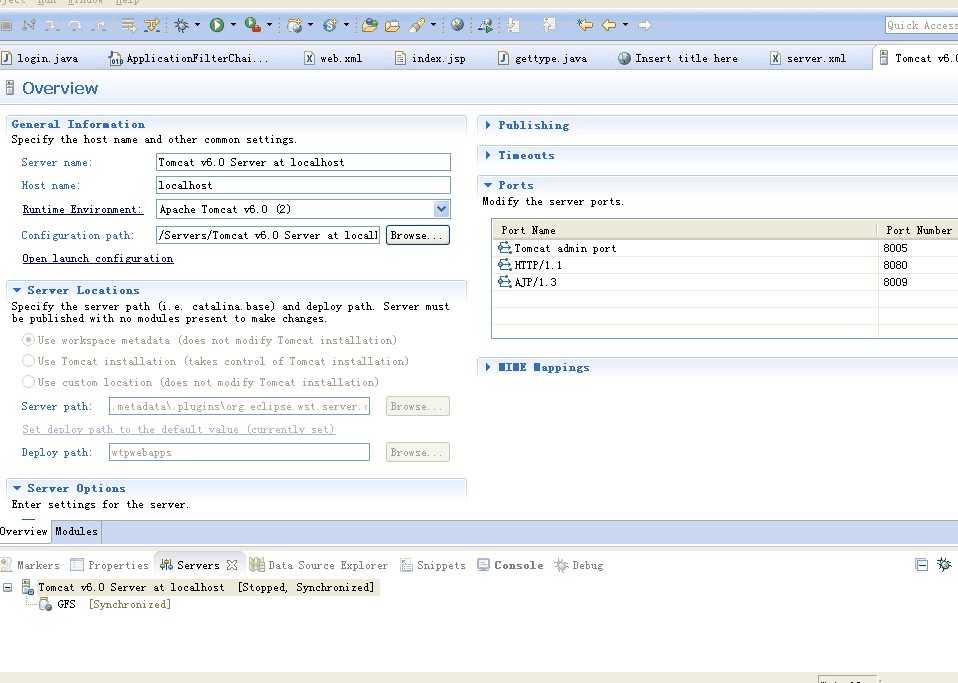Click Set deploy path to default link
This screenshot has width=958, height=683.
(178, 429)
